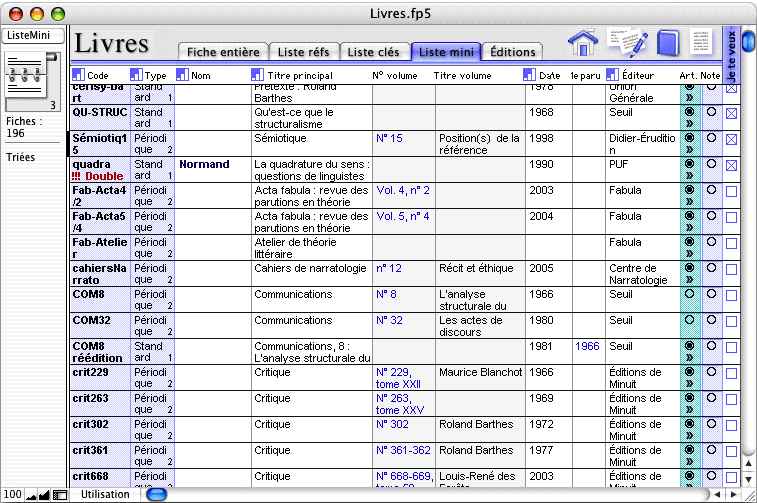
Task: Click the N° 15 volume link
Action: pyautogui.click(x=389, y=139)
